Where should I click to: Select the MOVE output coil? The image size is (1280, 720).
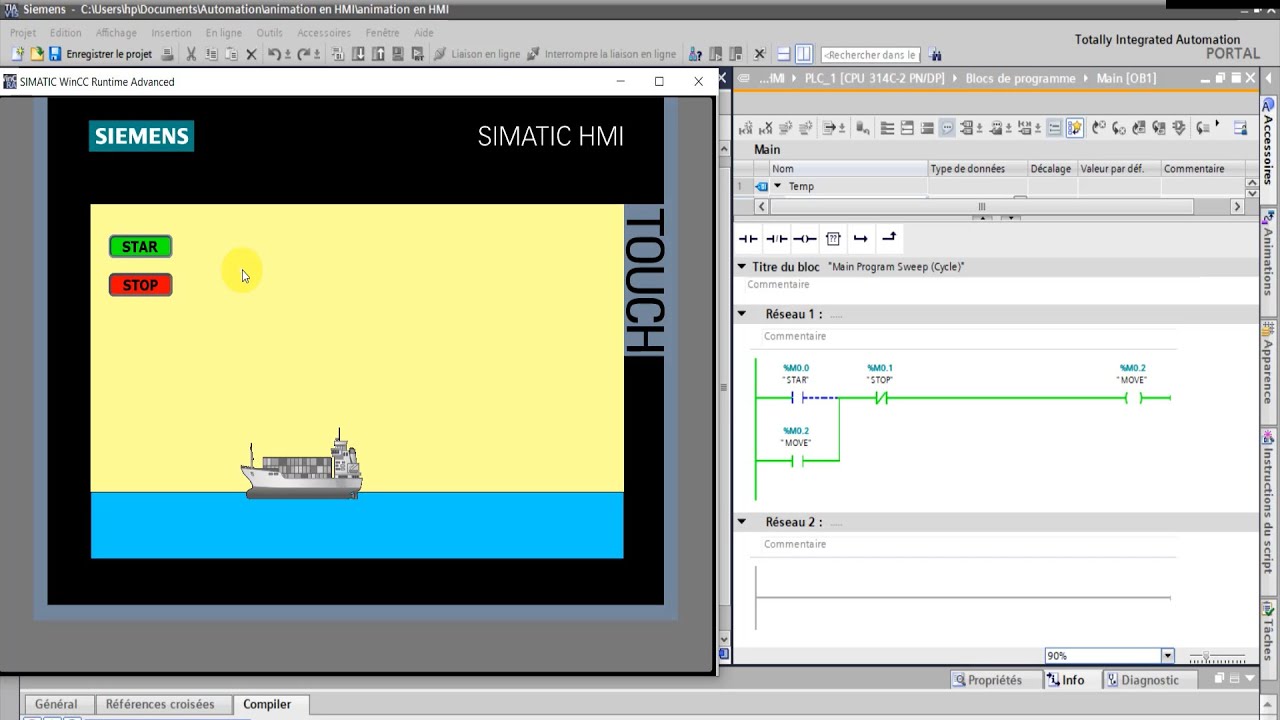tap(1133, 398)
